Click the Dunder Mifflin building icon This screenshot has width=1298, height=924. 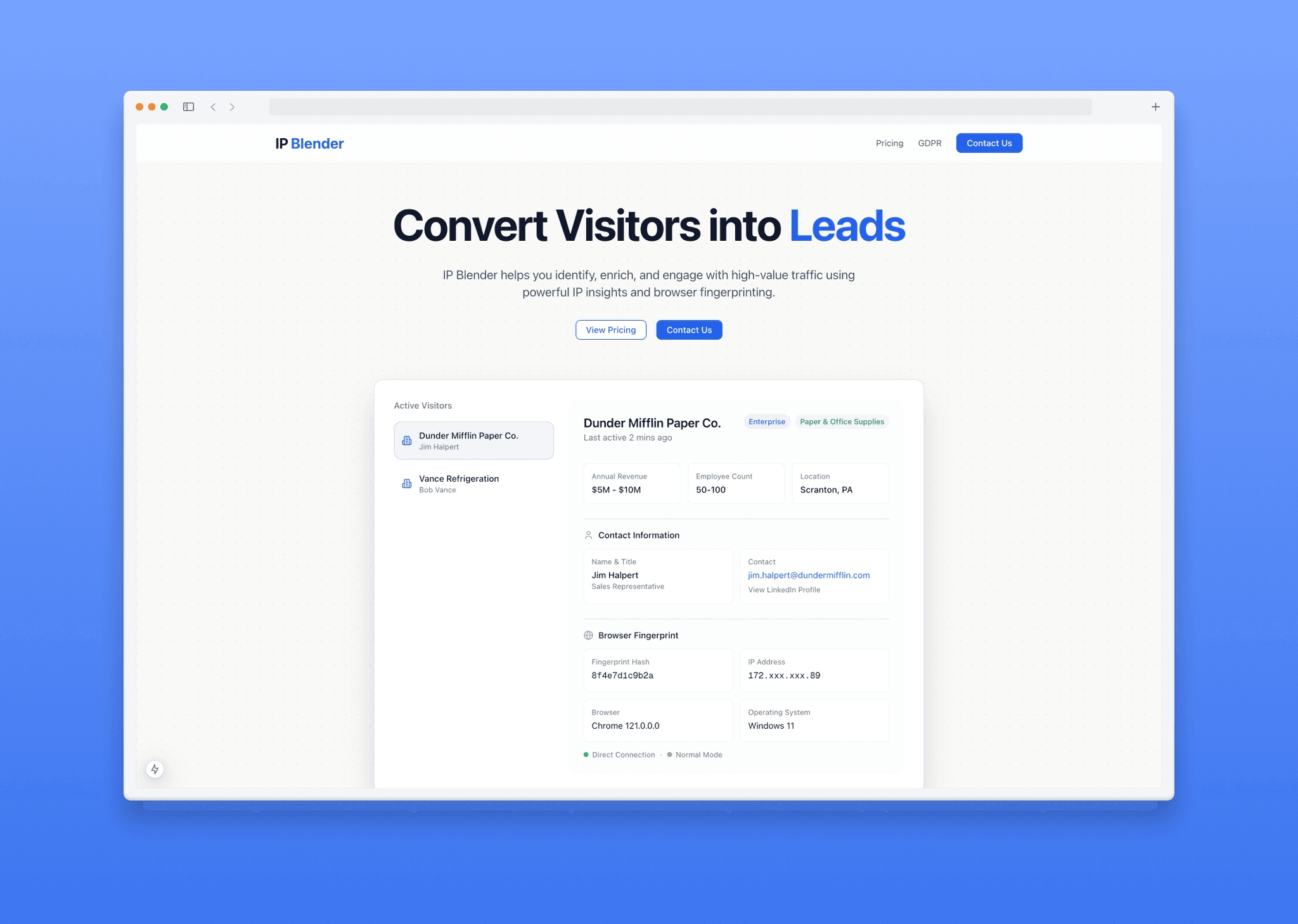[407, 441]
